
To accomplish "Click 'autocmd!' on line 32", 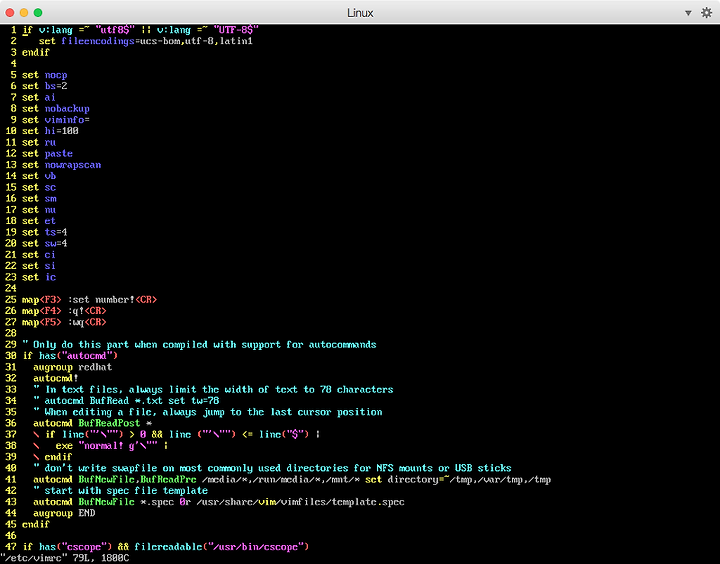I will (x=56, y=378).
